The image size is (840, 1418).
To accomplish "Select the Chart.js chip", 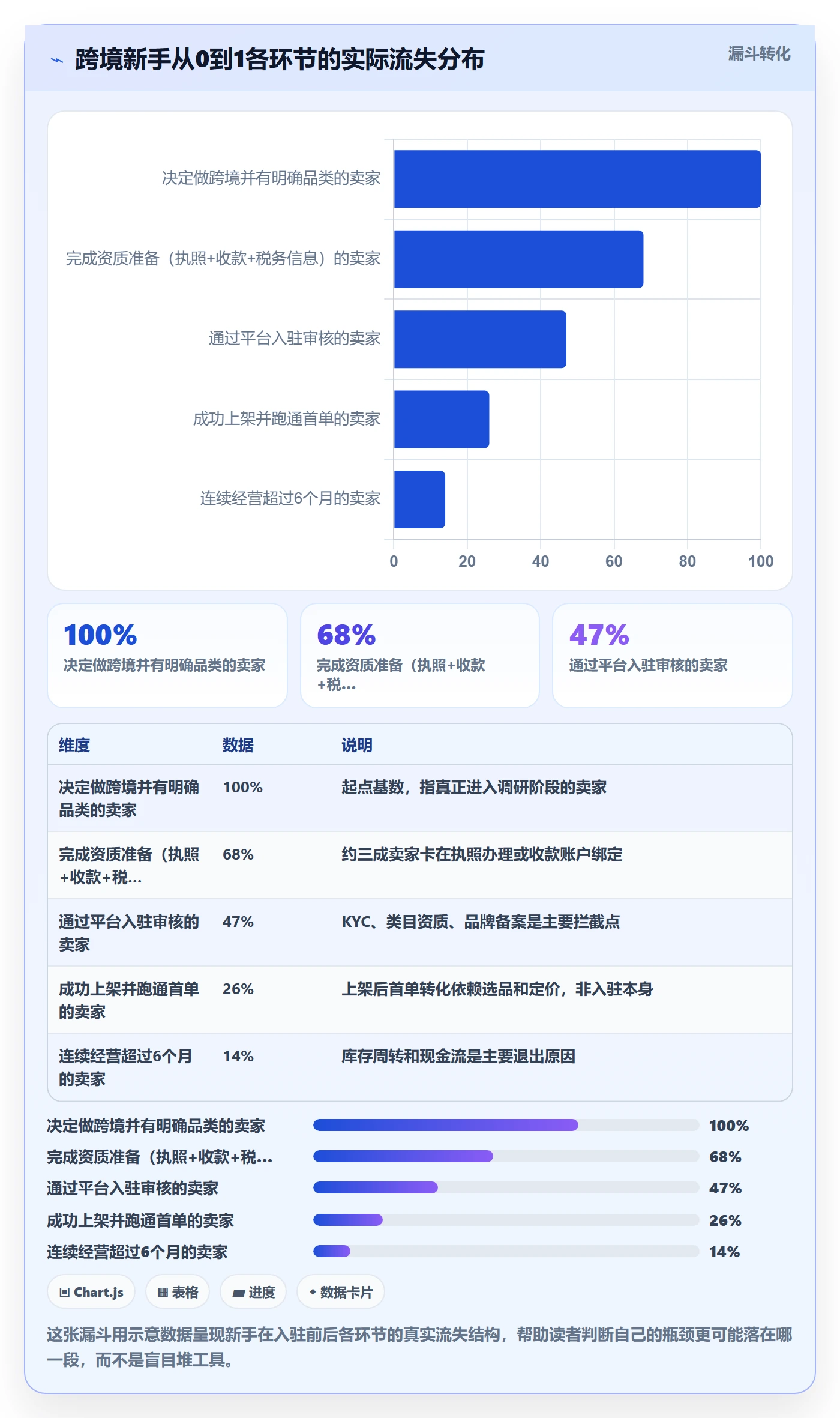I will (91, 1292).
